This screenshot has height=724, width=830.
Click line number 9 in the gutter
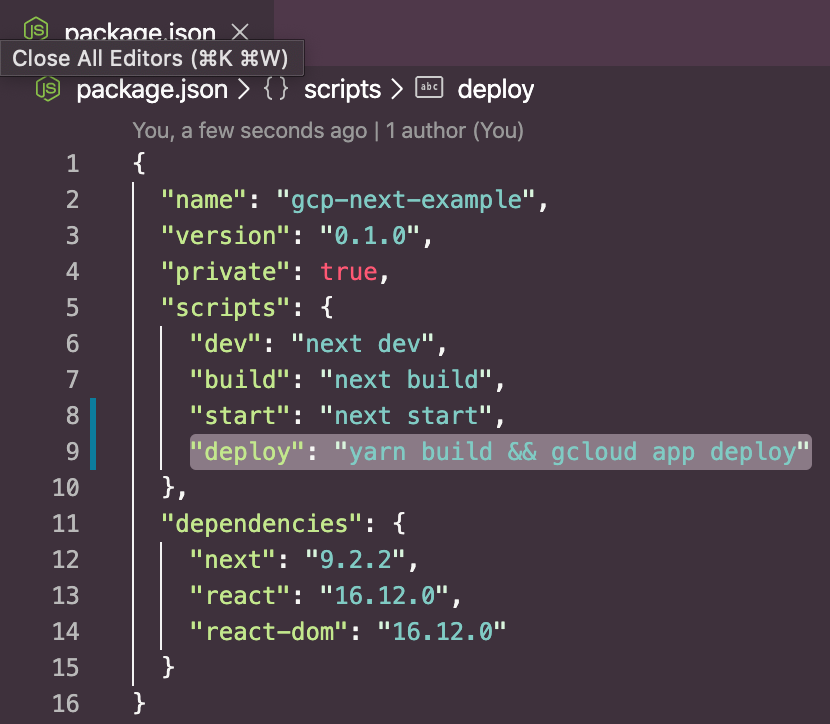tap(73, 451)
